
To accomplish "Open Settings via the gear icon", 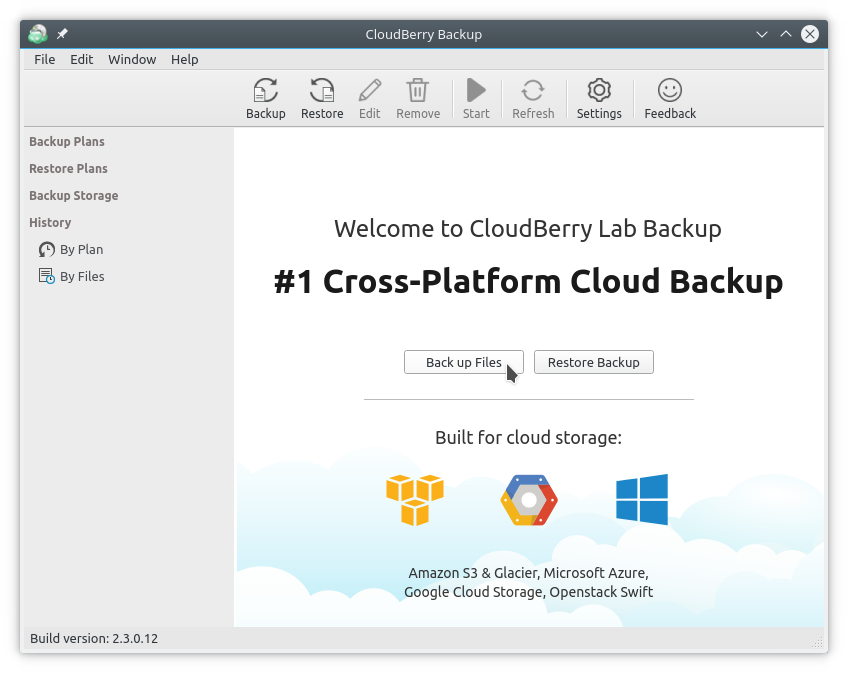I will (599, 90).
